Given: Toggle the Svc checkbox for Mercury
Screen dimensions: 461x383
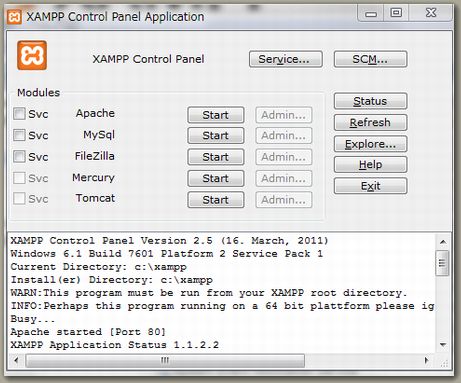Looking at the screenshot, I should tap(19, 178).
